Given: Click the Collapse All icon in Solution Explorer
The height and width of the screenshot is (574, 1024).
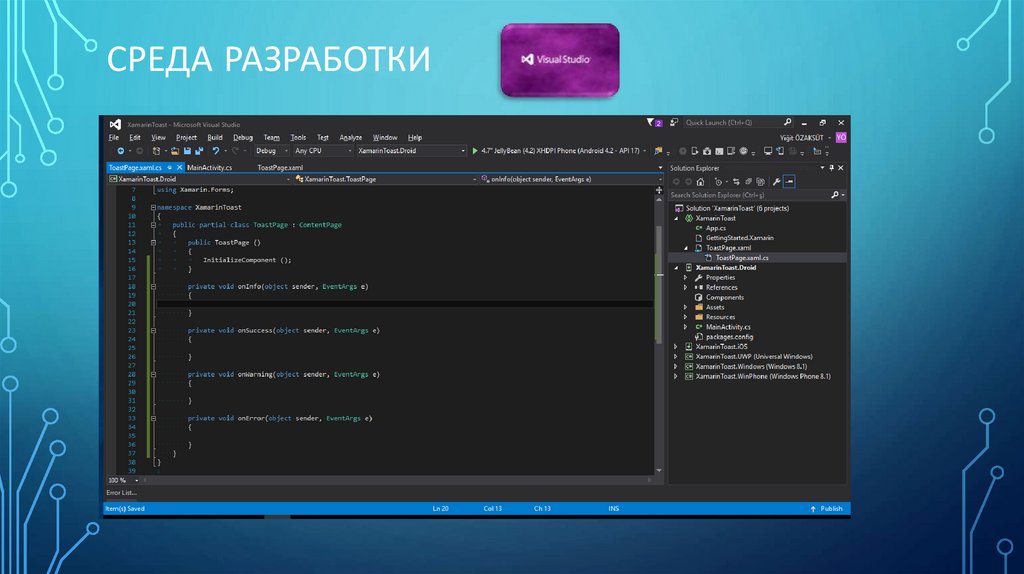Looking at the screenshot, I should point(748,182).
